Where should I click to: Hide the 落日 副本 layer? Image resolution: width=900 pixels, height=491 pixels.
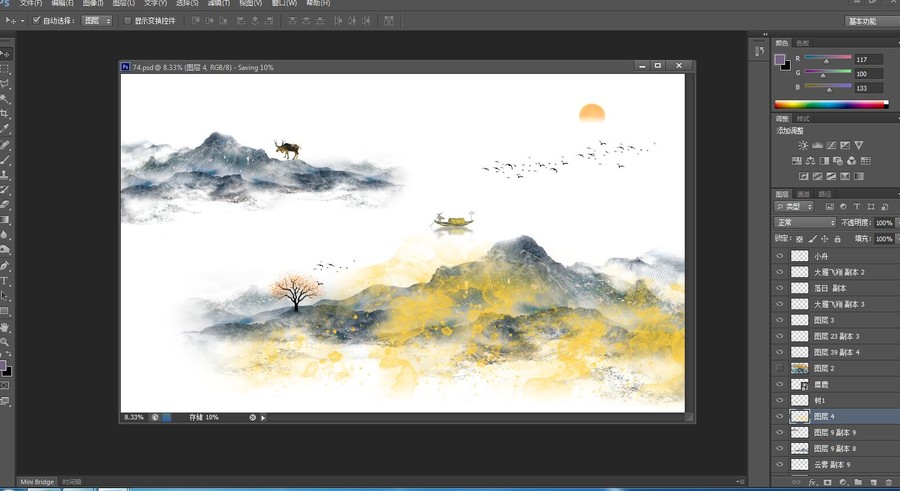click(x=779, y=288)
